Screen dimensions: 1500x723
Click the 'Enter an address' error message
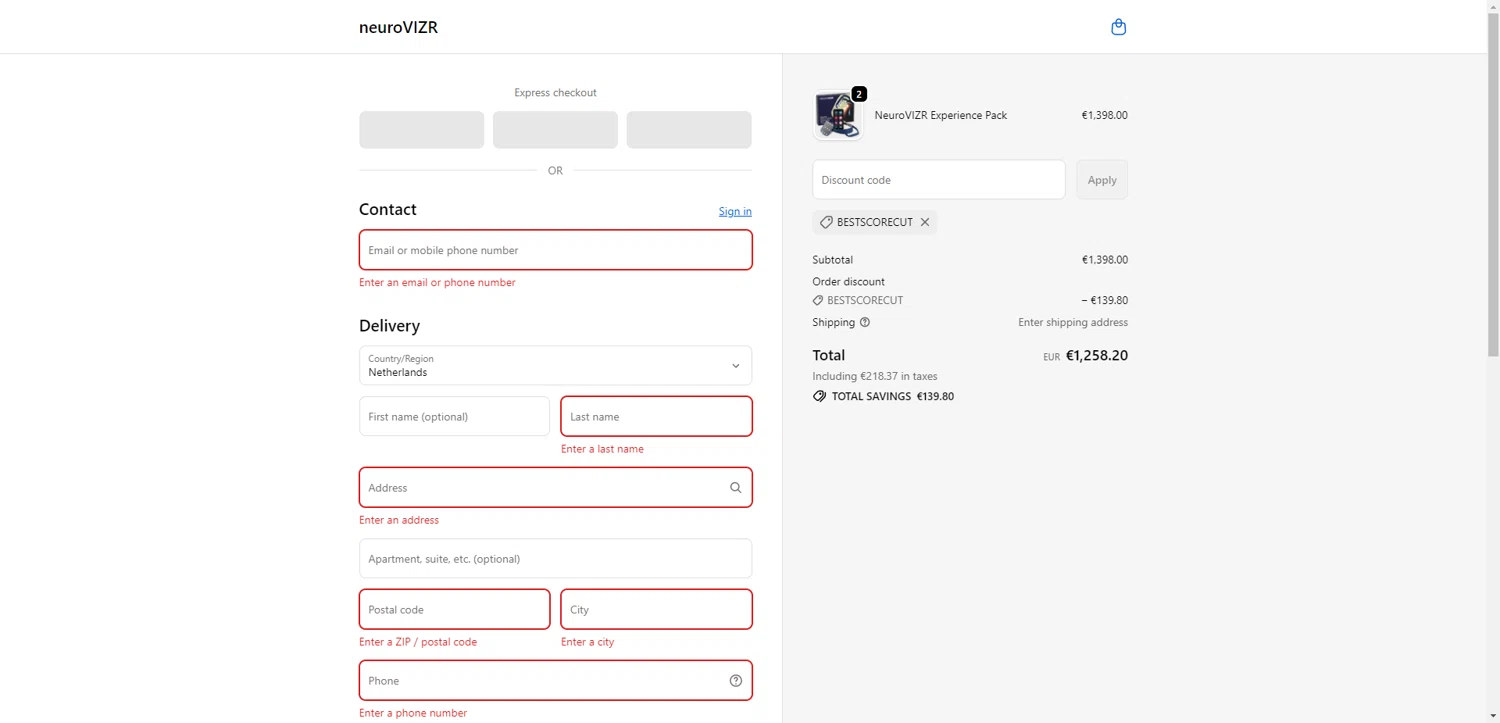pos(399,520)
